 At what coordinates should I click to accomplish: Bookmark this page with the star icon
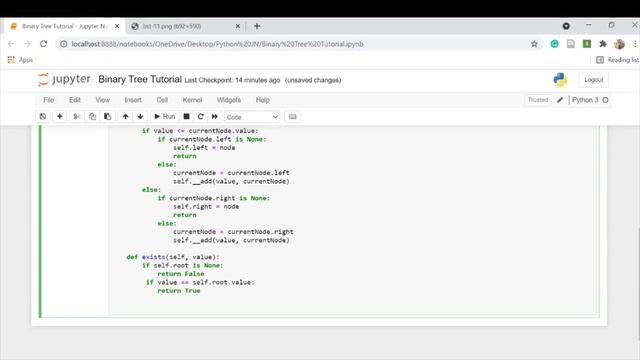534,44
